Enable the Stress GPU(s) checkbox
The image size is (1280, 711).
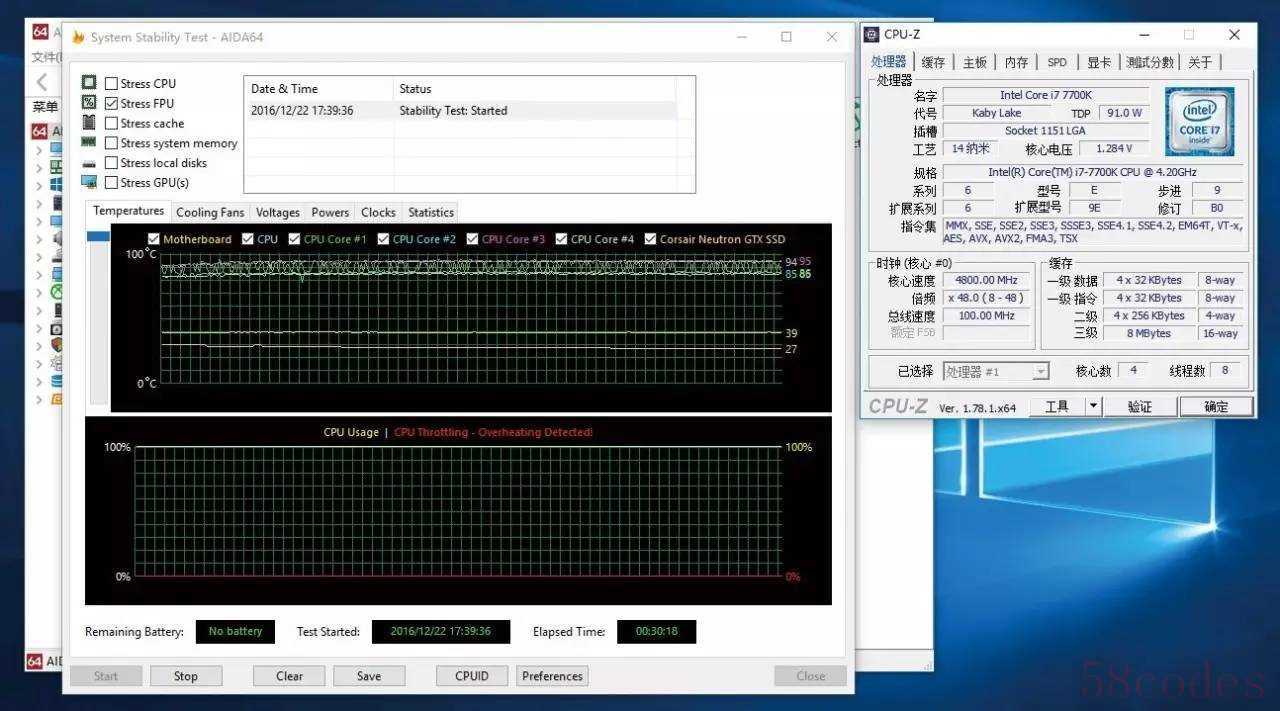(111, 183)
